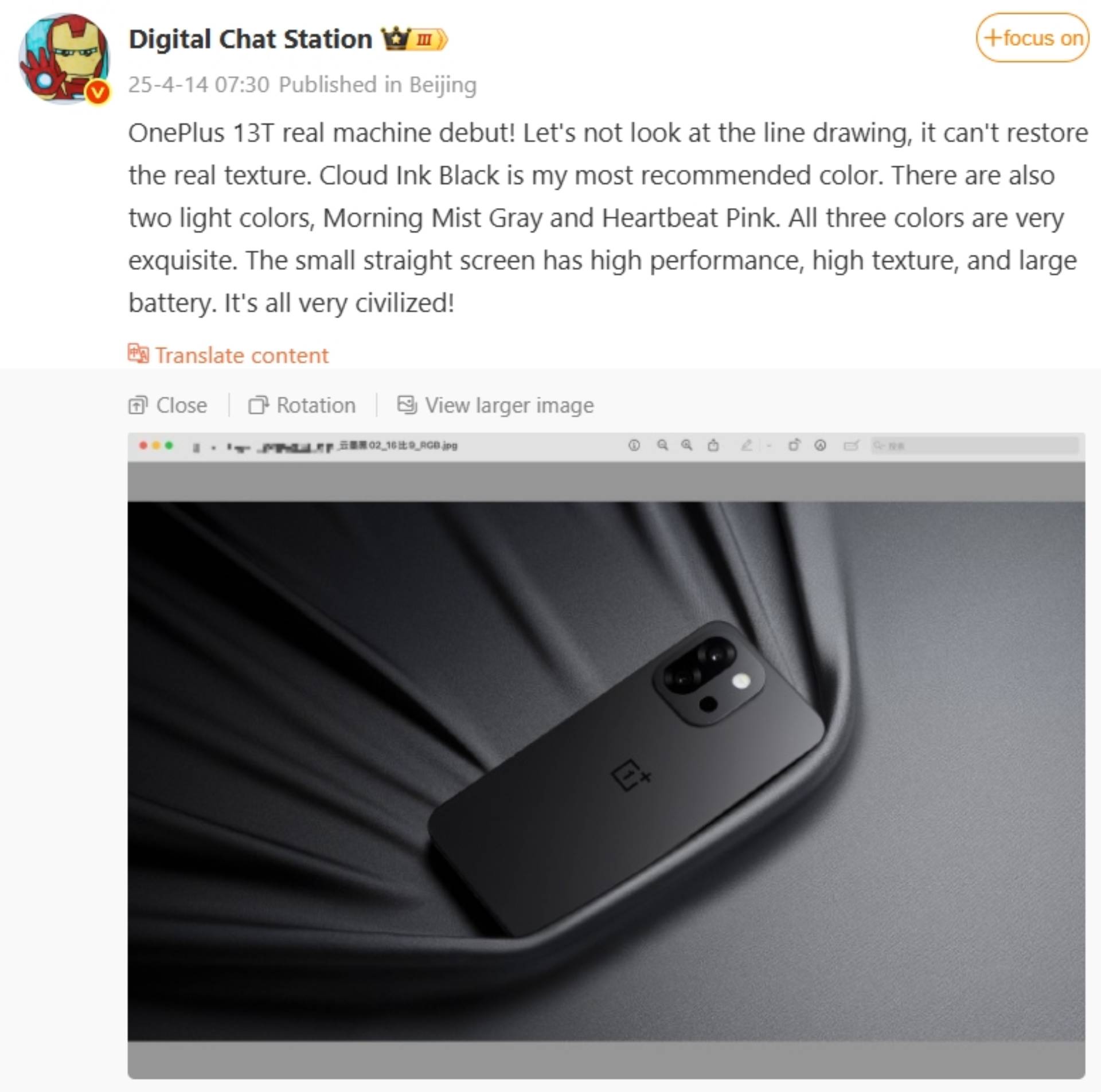The image size is (1101, 1092).
Task: Open the Digital Chat Station profile name
Action: coord(250,39)
